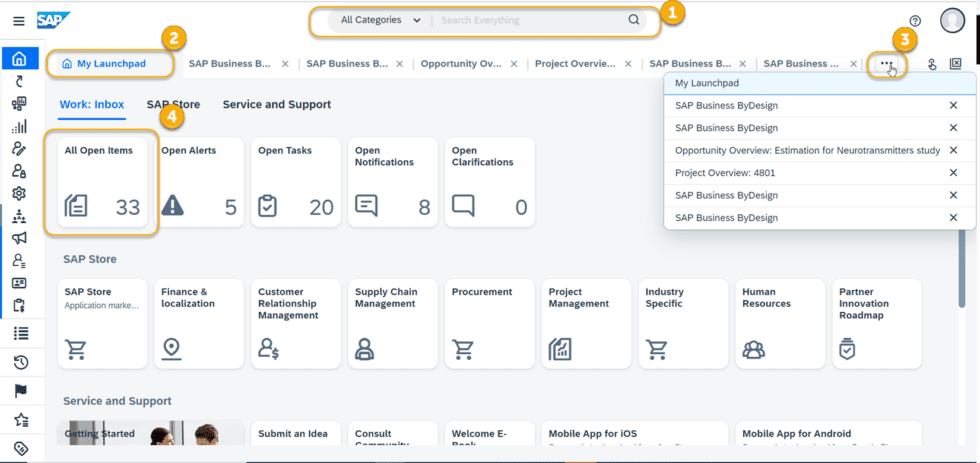Open the gear settings work center icon
This screenshot has width=980, height=463.
(19, 192)
